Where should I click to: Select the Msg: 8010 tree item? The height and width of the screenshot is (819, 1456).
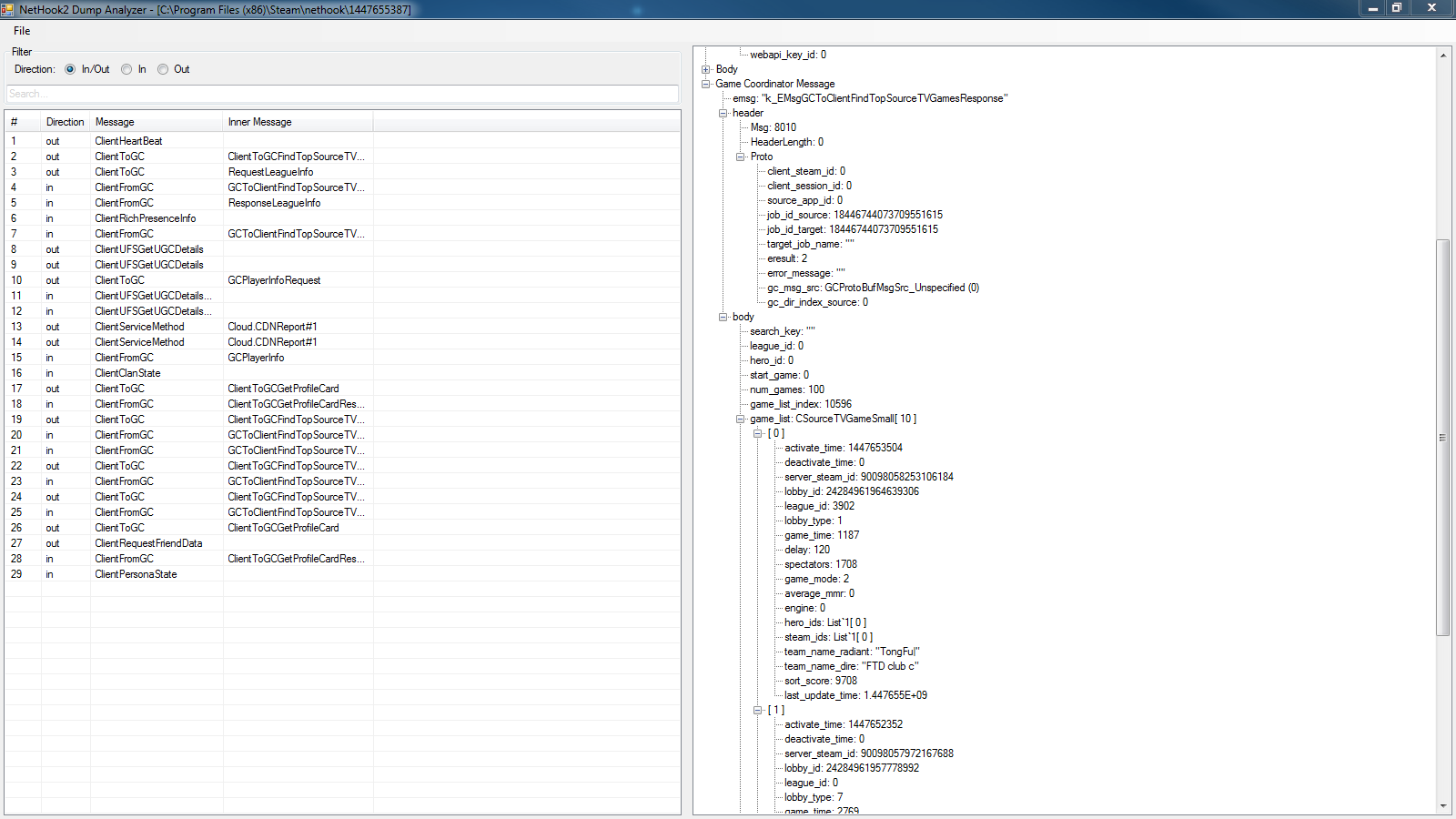tap(773, 127)
